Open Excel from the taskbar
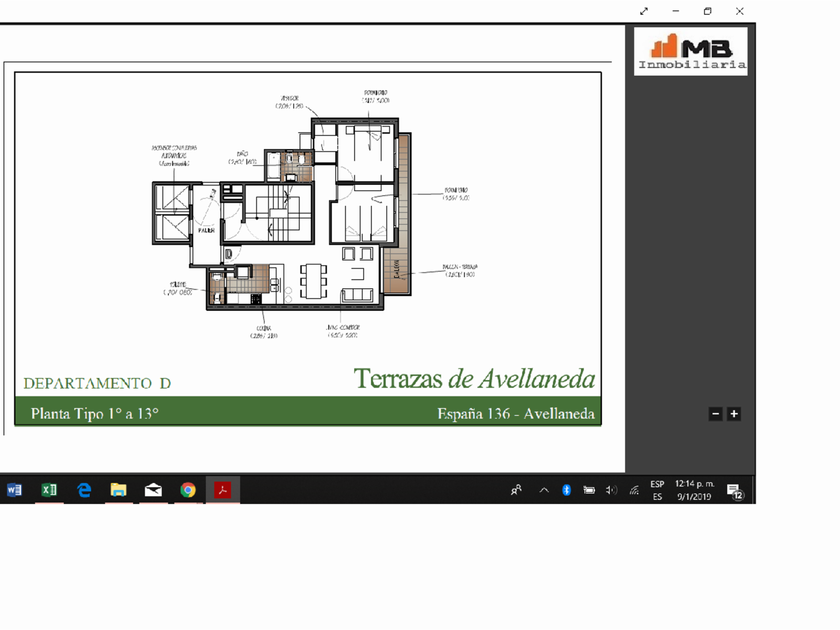Image resolution: width=840 pixels, height=630 pixels. (x=49, y=490)
